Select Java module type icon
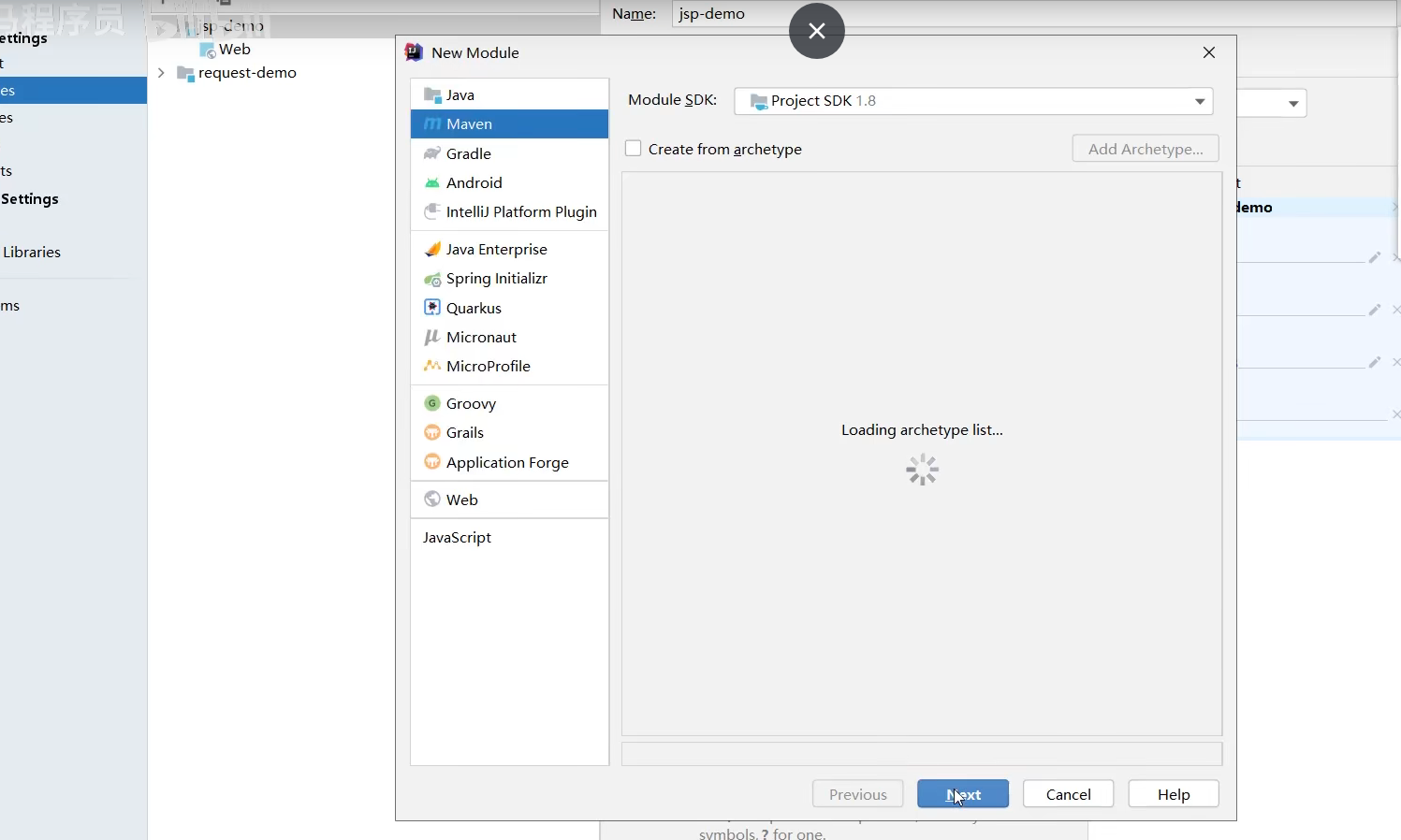The width and height of the screenshot is (1401, 840). [x=432, y=94]
